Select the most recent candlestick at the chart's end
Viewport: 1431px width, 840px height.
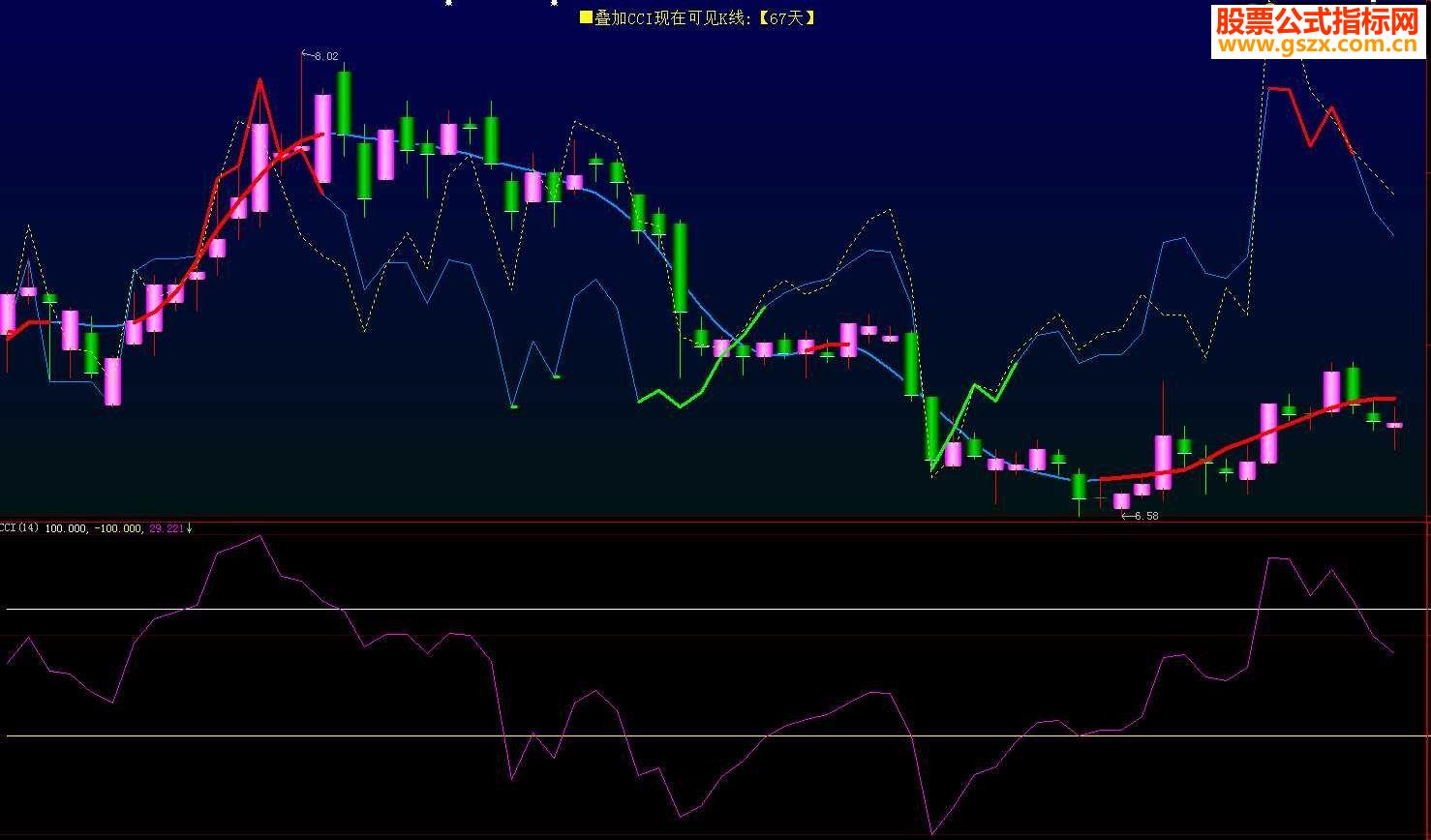coord(1394,426)
